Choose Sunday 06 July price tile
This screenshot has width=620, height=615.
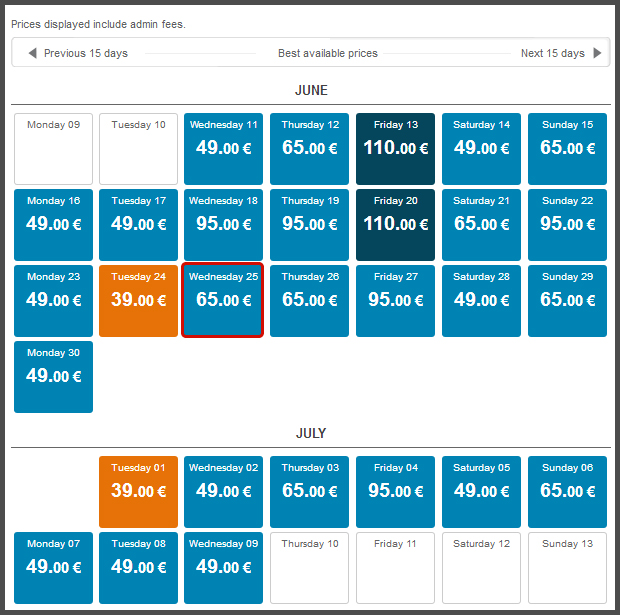point(567,492)
